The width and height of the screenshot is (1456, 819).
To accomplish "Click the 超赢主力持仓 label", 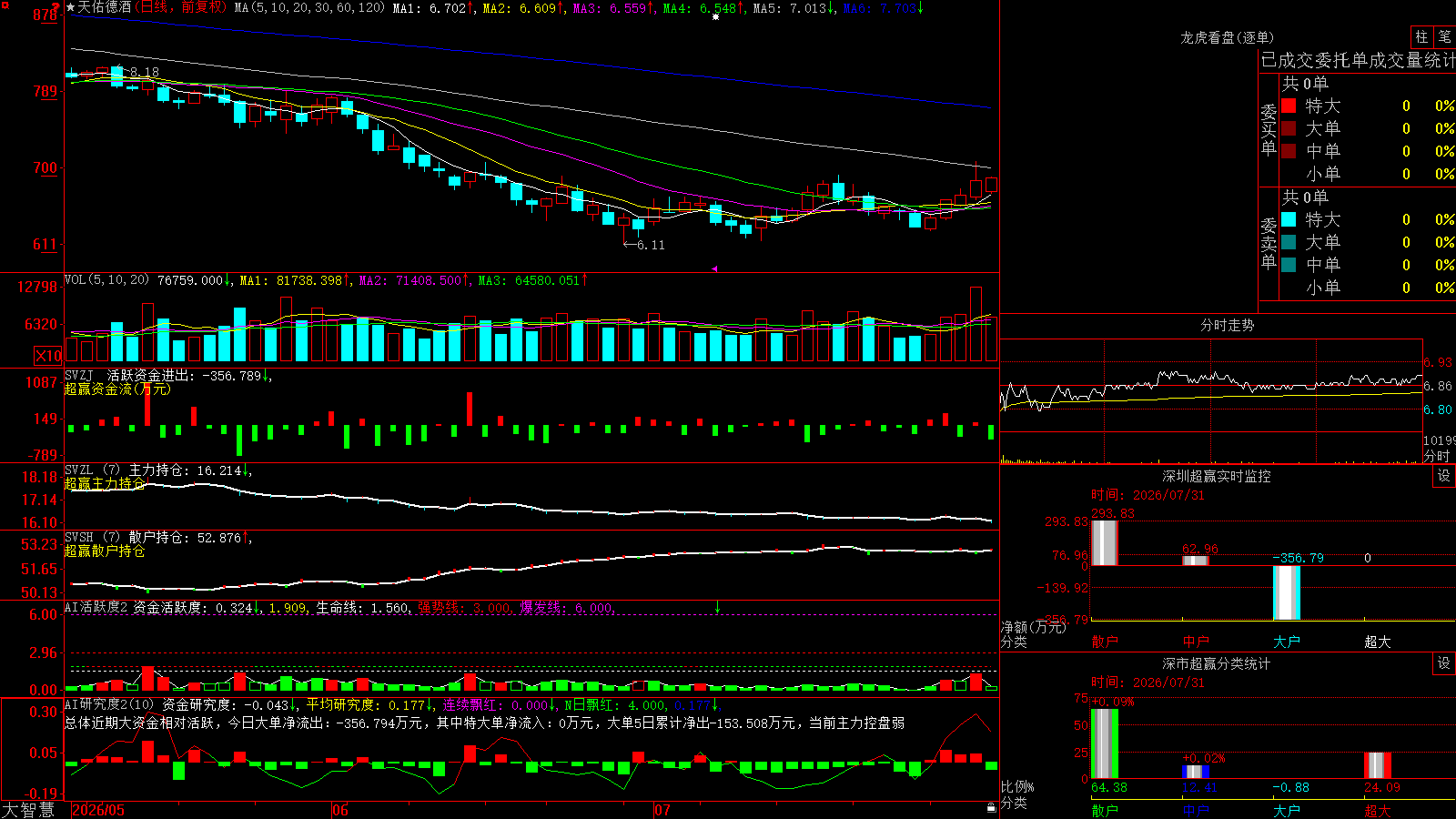I will point(105,483).
